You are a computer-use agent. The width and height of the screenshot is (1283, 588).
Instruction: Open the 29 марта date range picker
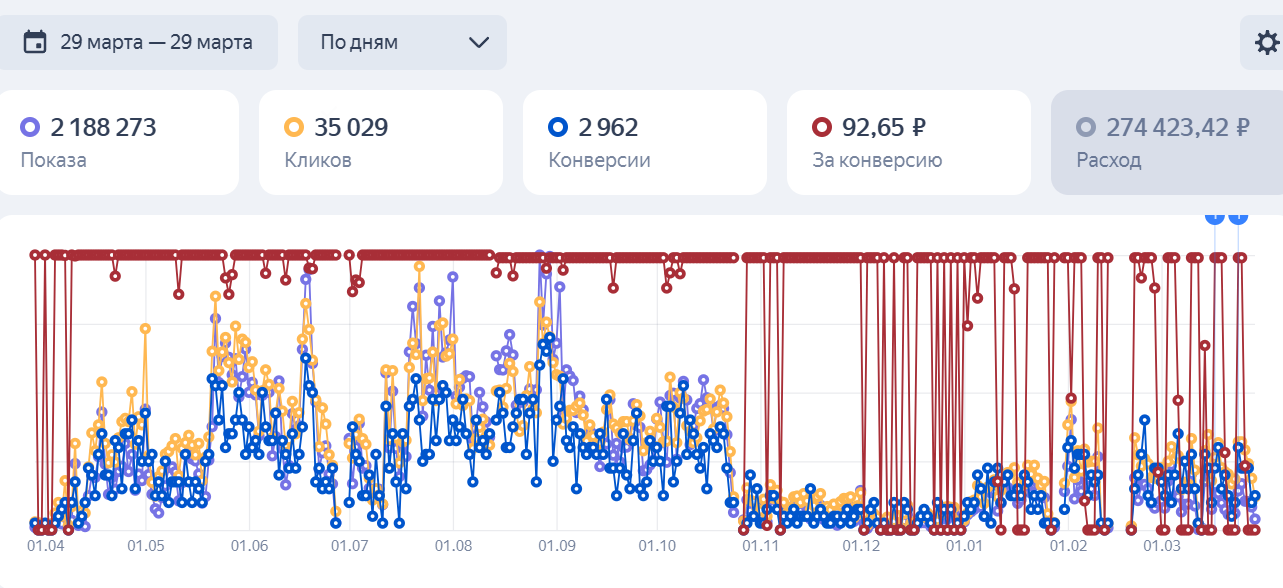click(x=138, y=42)
